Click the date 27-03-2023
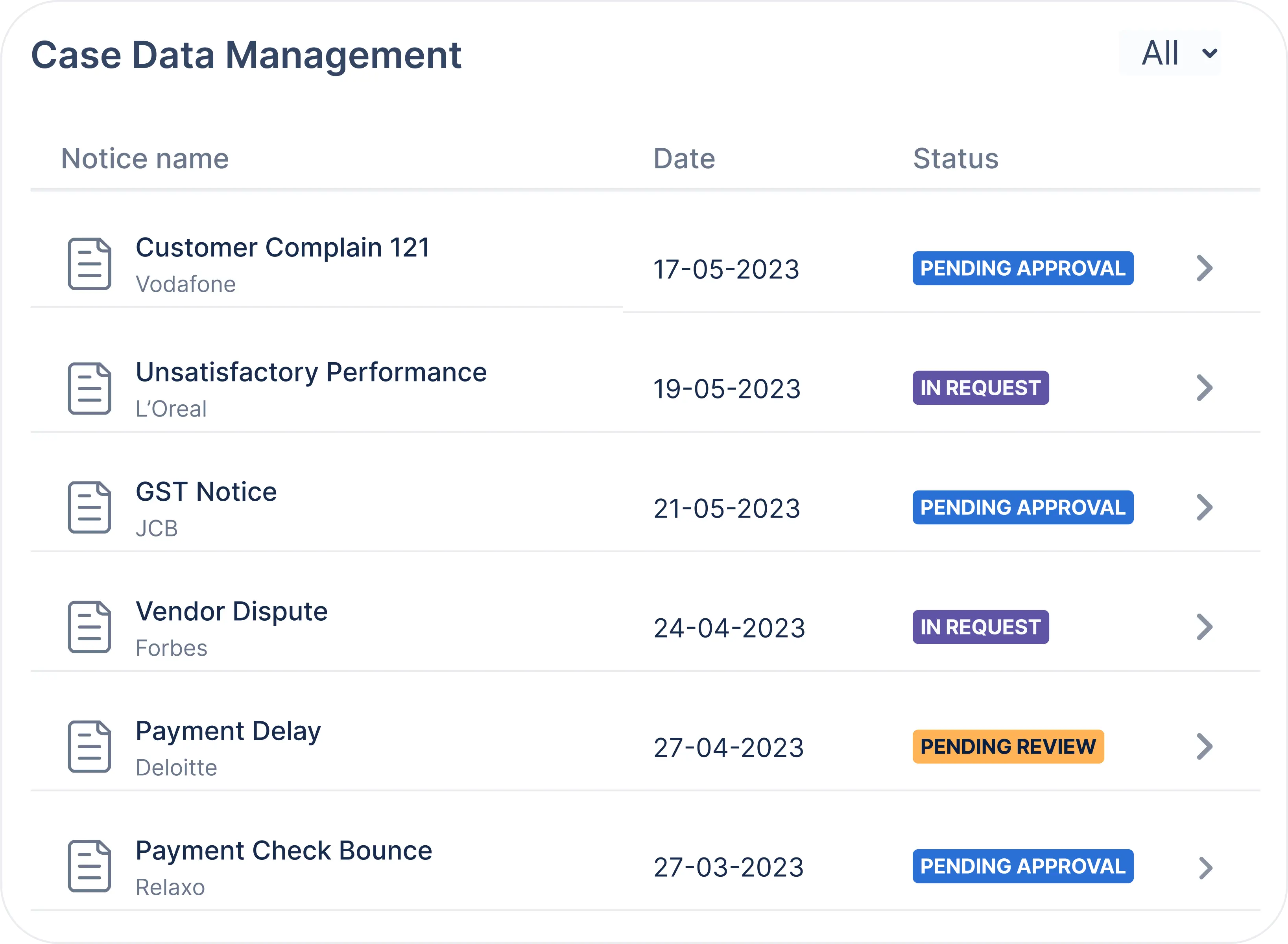 (x=729, y=867)
